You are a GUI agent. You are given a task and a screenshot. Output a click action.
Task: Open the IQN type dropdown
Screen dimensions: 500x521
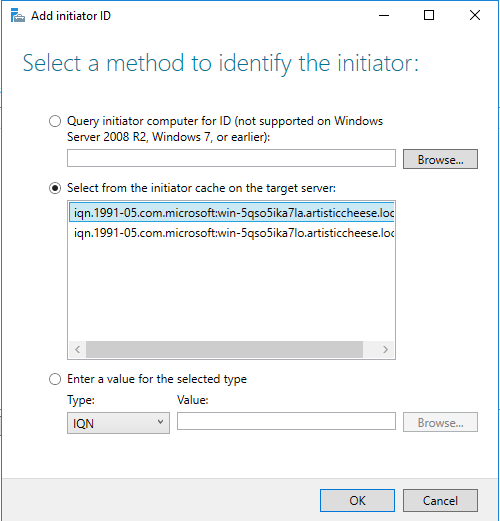(x=118, y=423)
